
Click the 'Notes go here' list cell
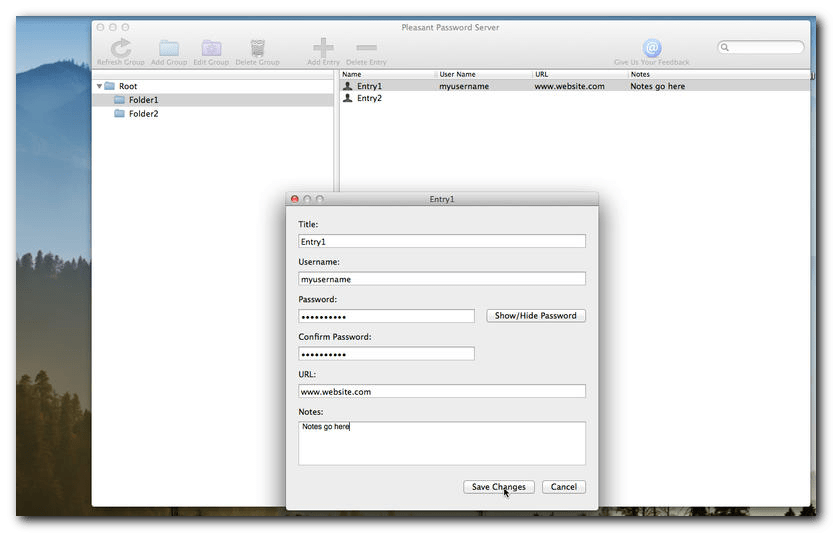point(658,86)
